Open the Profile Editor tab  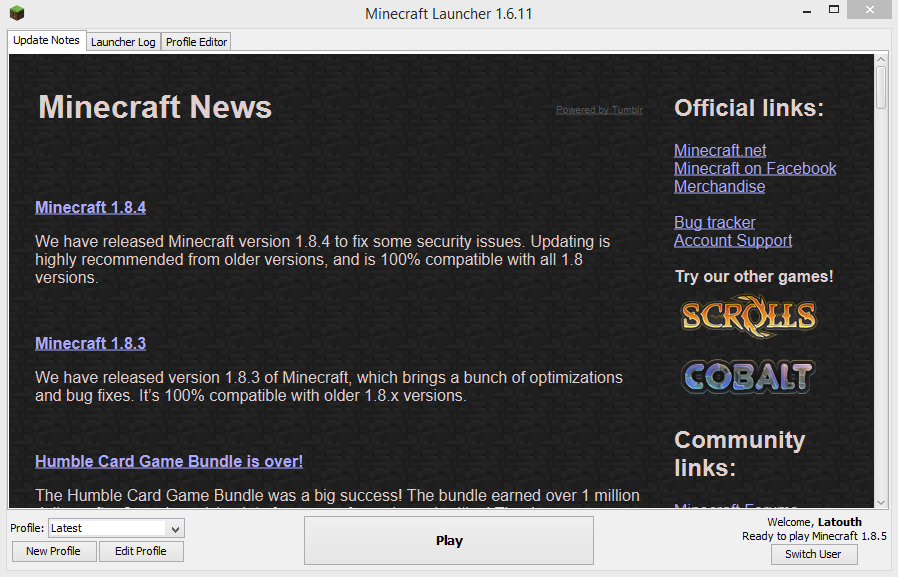(196, 42)
